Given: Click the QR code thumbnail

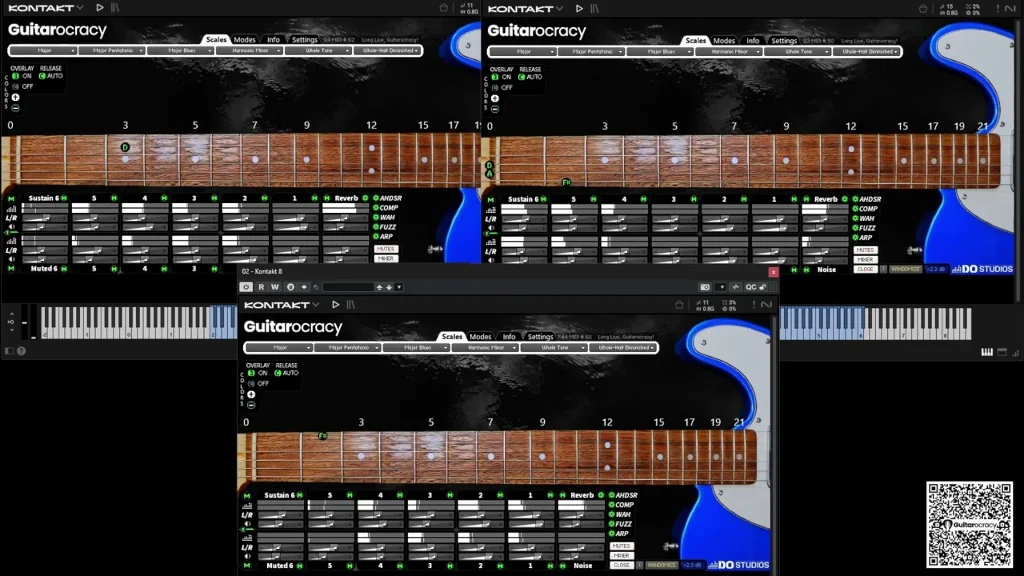Looking at the screenshot, I should click(969, 524).
